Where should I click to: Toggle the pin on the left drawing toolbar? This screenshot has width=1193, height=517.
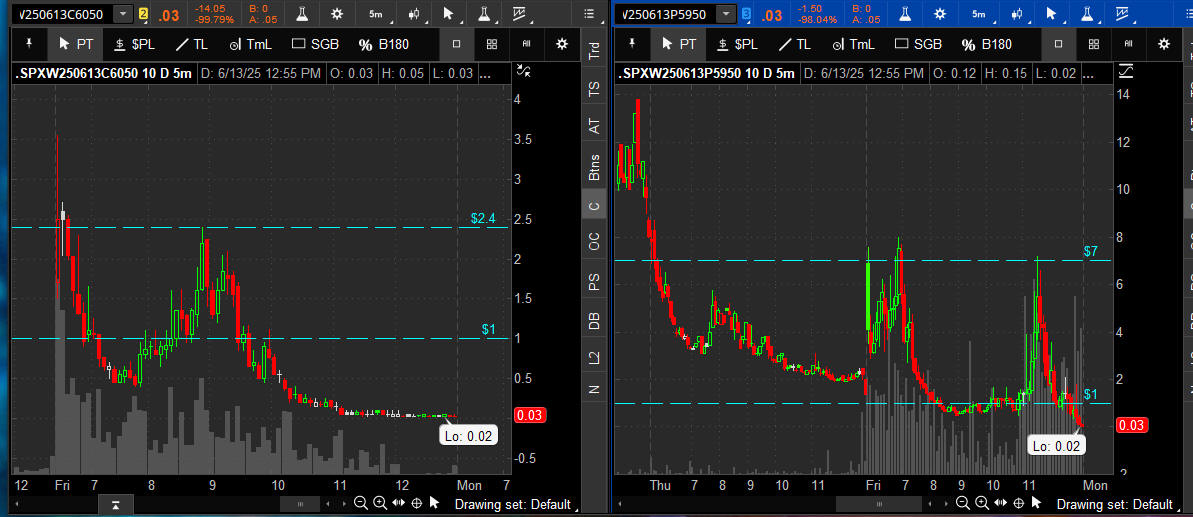click(x=29, y=44)
